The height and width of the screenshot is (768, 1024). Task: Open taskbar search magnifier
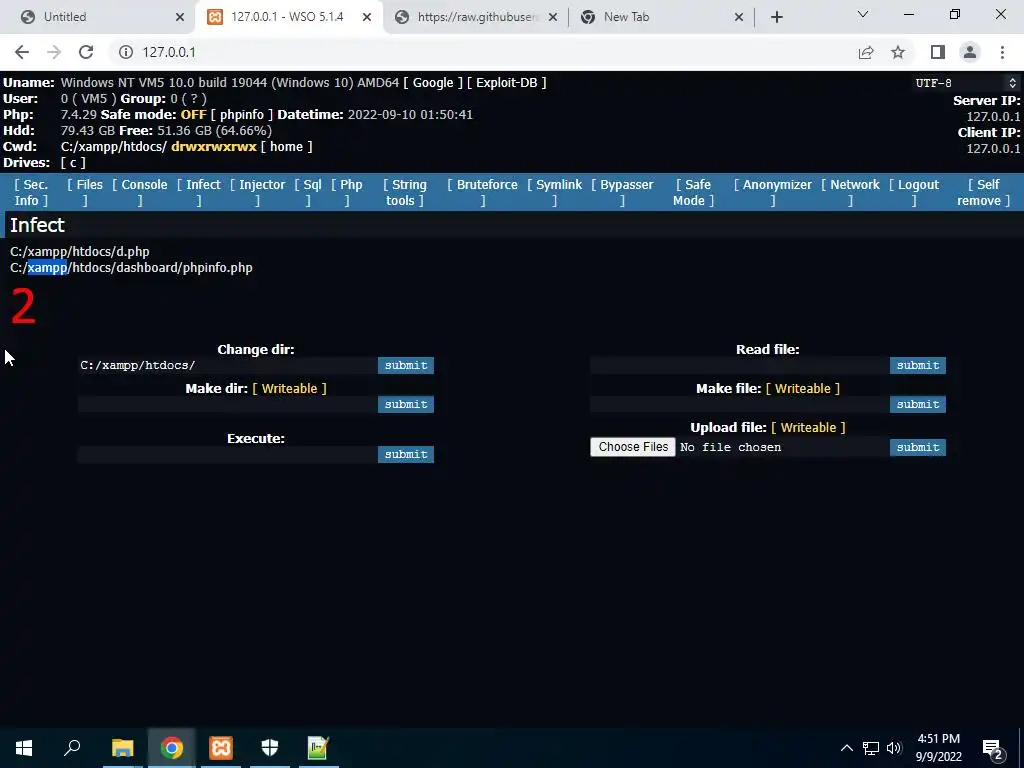point(72,748)
